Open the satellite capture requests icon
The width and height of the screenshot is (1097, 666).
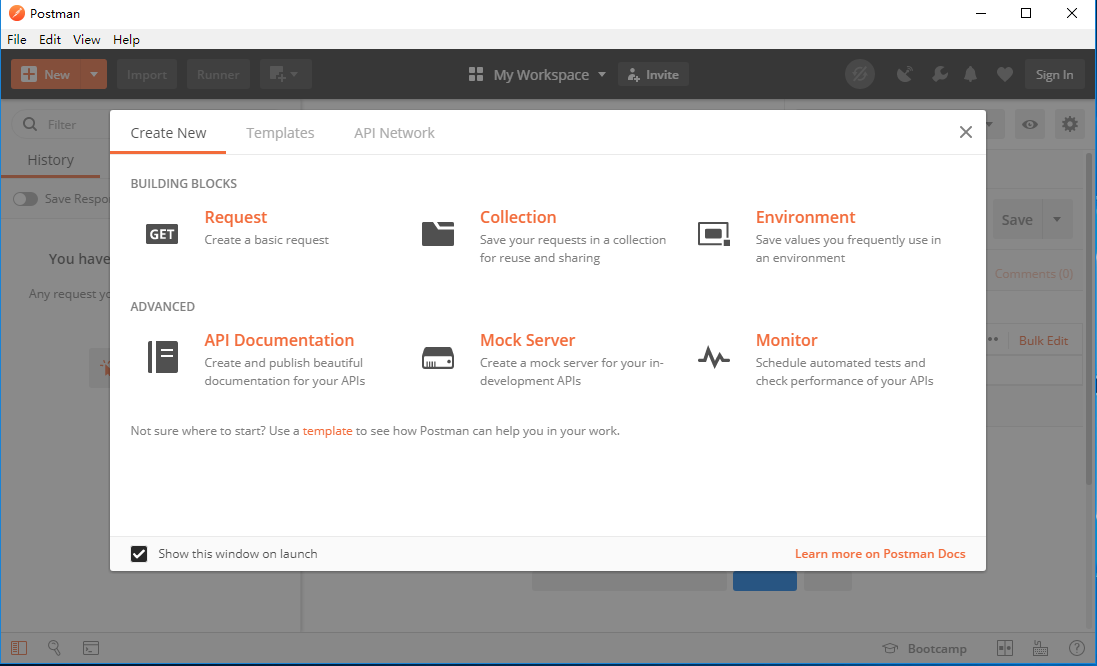point(905,74)
